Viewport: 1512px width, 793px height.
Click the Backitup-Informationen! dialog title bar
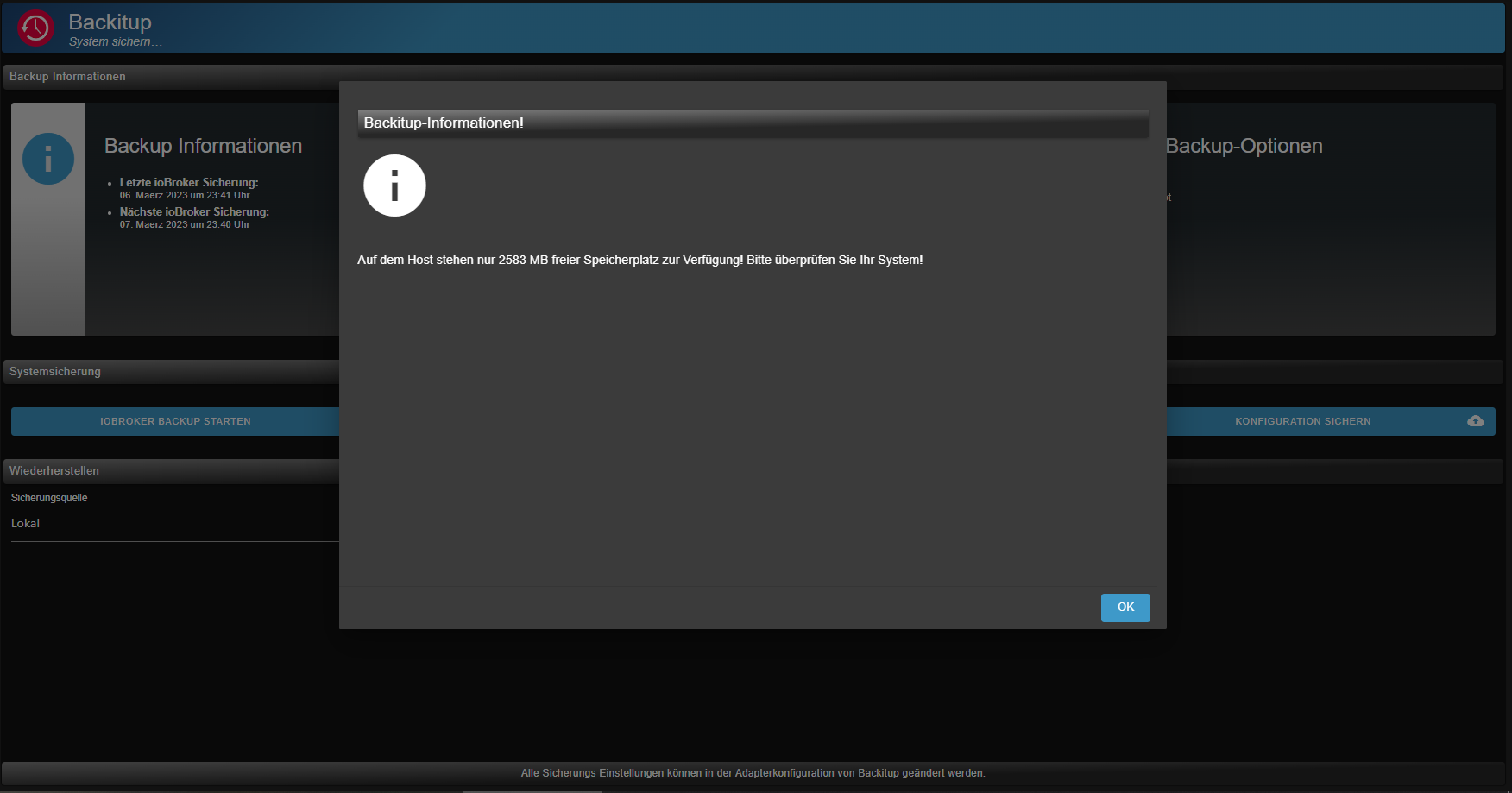coord(753,123)
